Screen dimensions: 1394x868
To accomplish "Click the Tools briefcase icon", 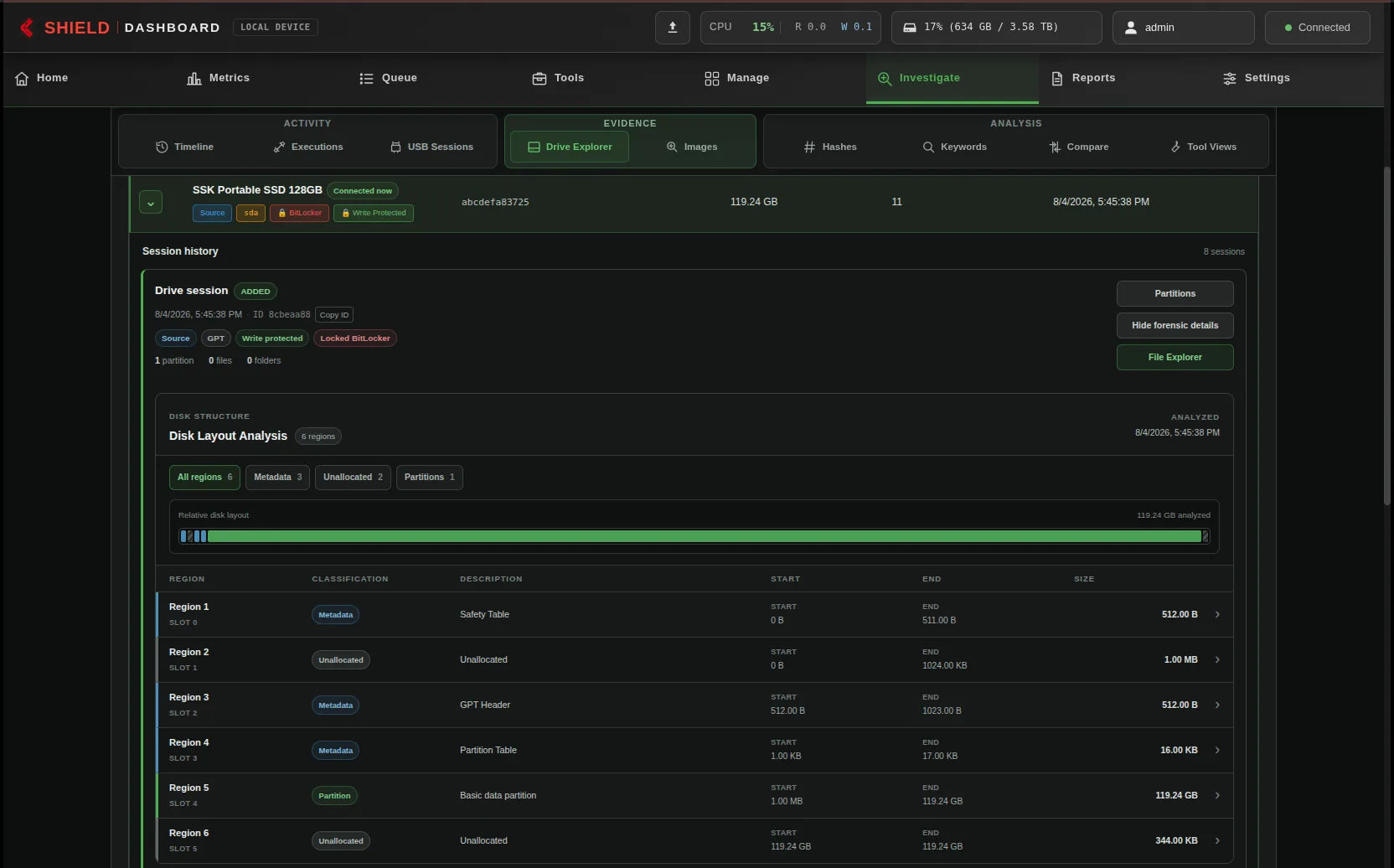I will pyautogui.click(x=540, y=78).
